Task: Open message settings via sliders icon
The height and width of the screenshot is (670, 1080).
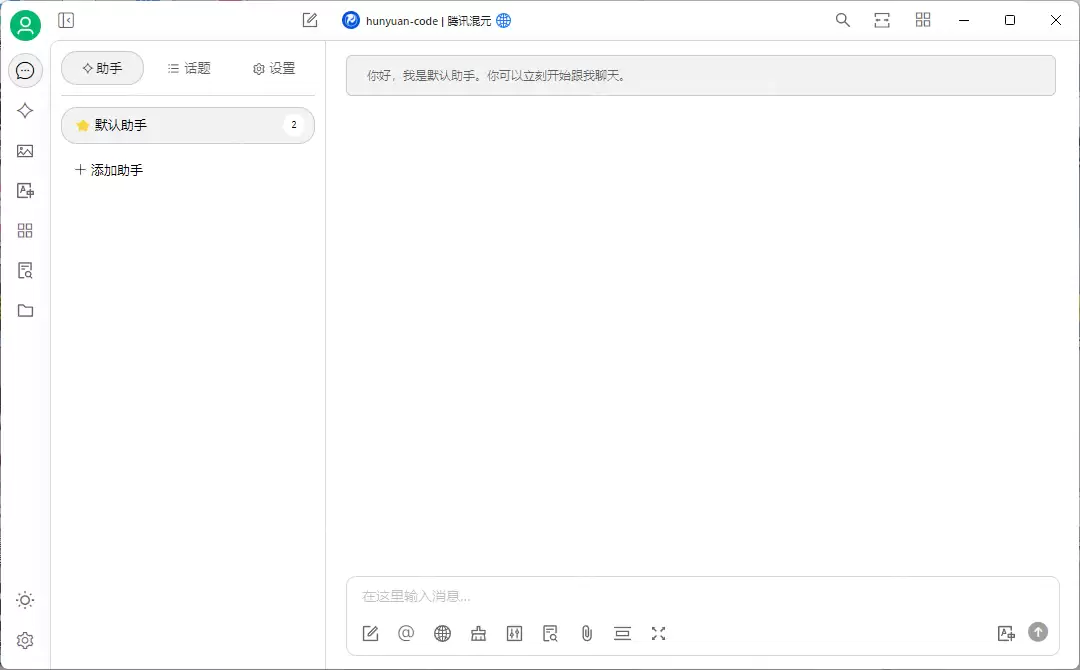Action: click(x=514, y=633)
